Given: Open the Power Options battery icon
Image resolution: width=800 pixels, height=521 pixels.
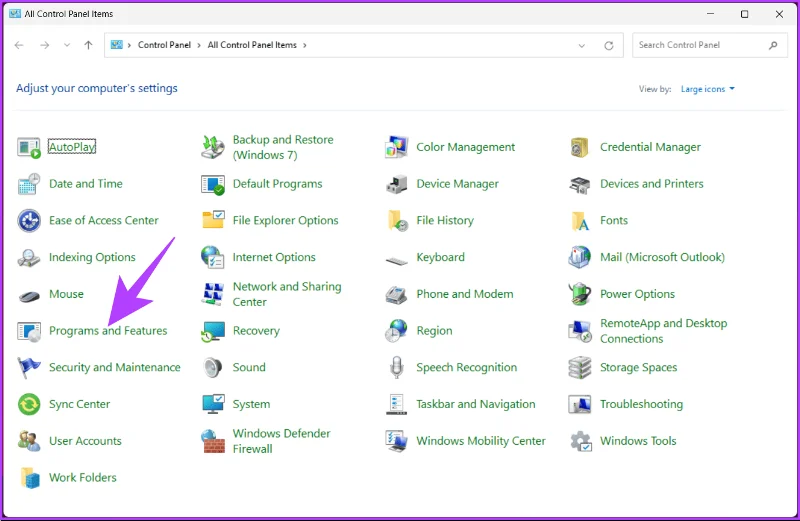Looking at the screenshot, I should [580, 294].
